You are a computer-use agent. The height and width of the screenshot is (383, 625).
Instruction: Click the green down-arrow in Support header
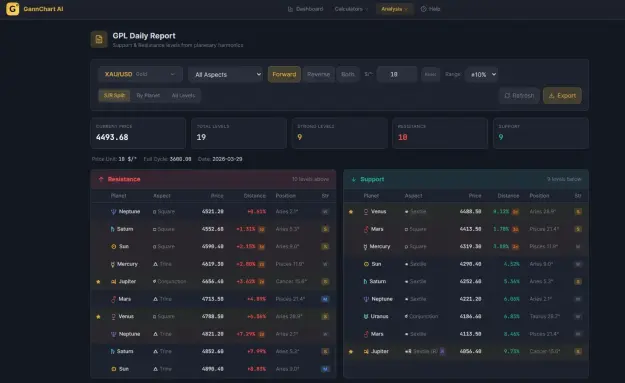click(x=354, y=179)
